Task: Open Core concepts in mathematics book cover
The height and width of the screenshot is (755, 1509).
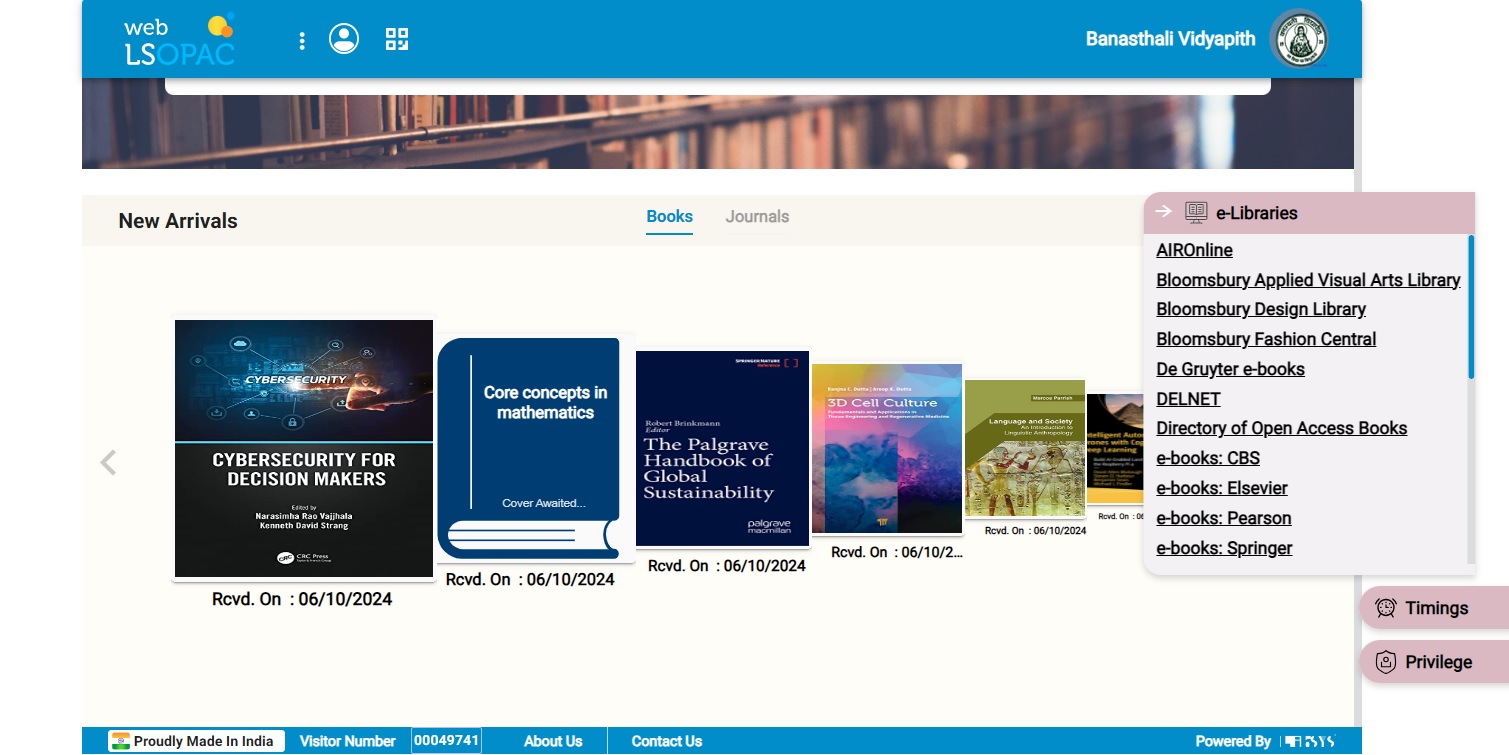Action: tap(529, 449)
